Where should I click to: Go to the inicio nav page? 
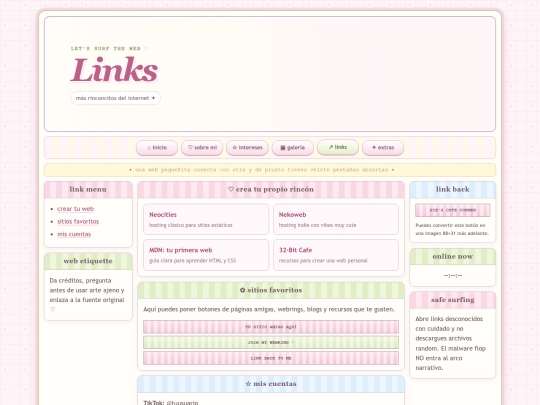(x=157, y=148)
